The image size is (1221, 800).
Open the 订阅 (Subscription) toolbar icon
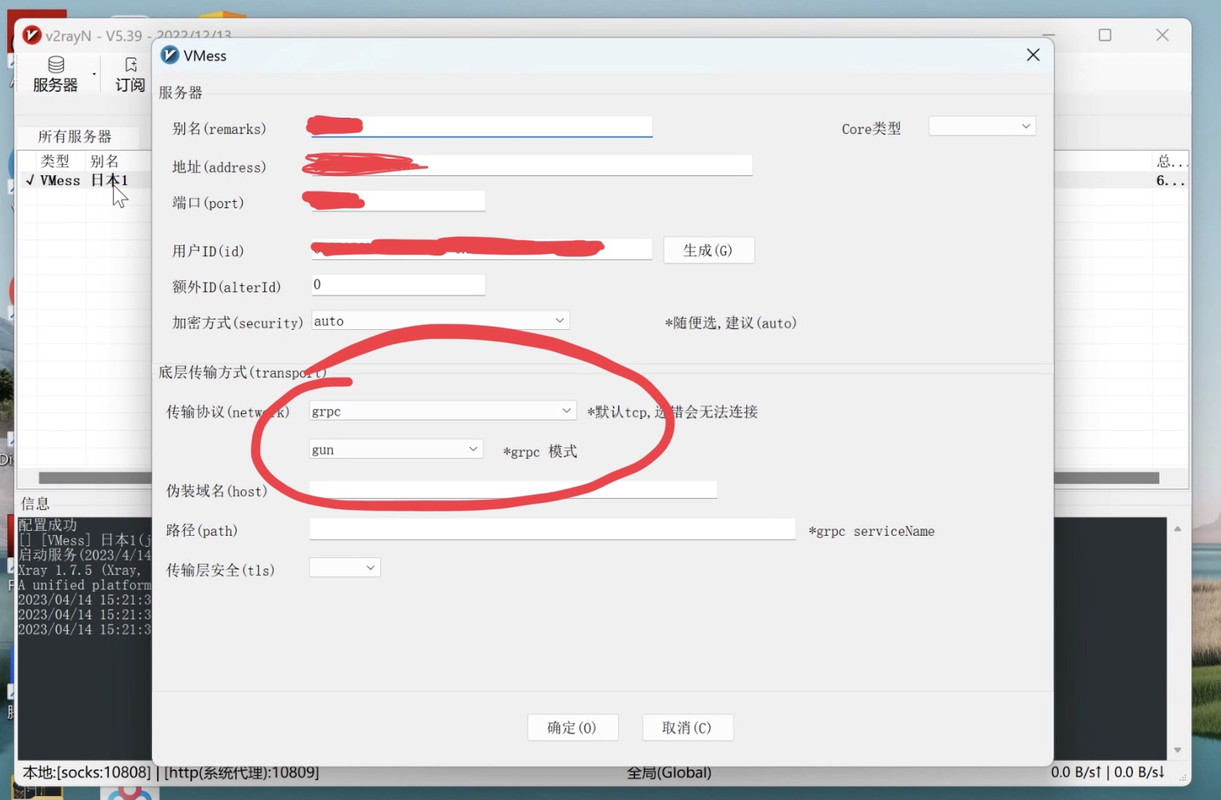click(x=130, y=75)
